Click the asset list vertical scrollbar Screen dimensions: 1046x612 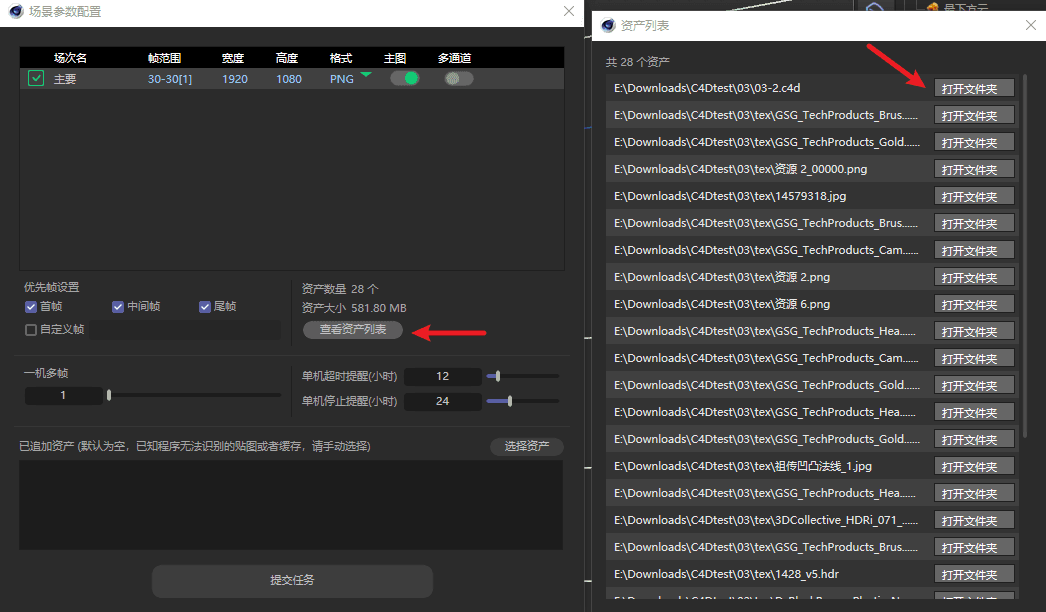point(1023,250)
